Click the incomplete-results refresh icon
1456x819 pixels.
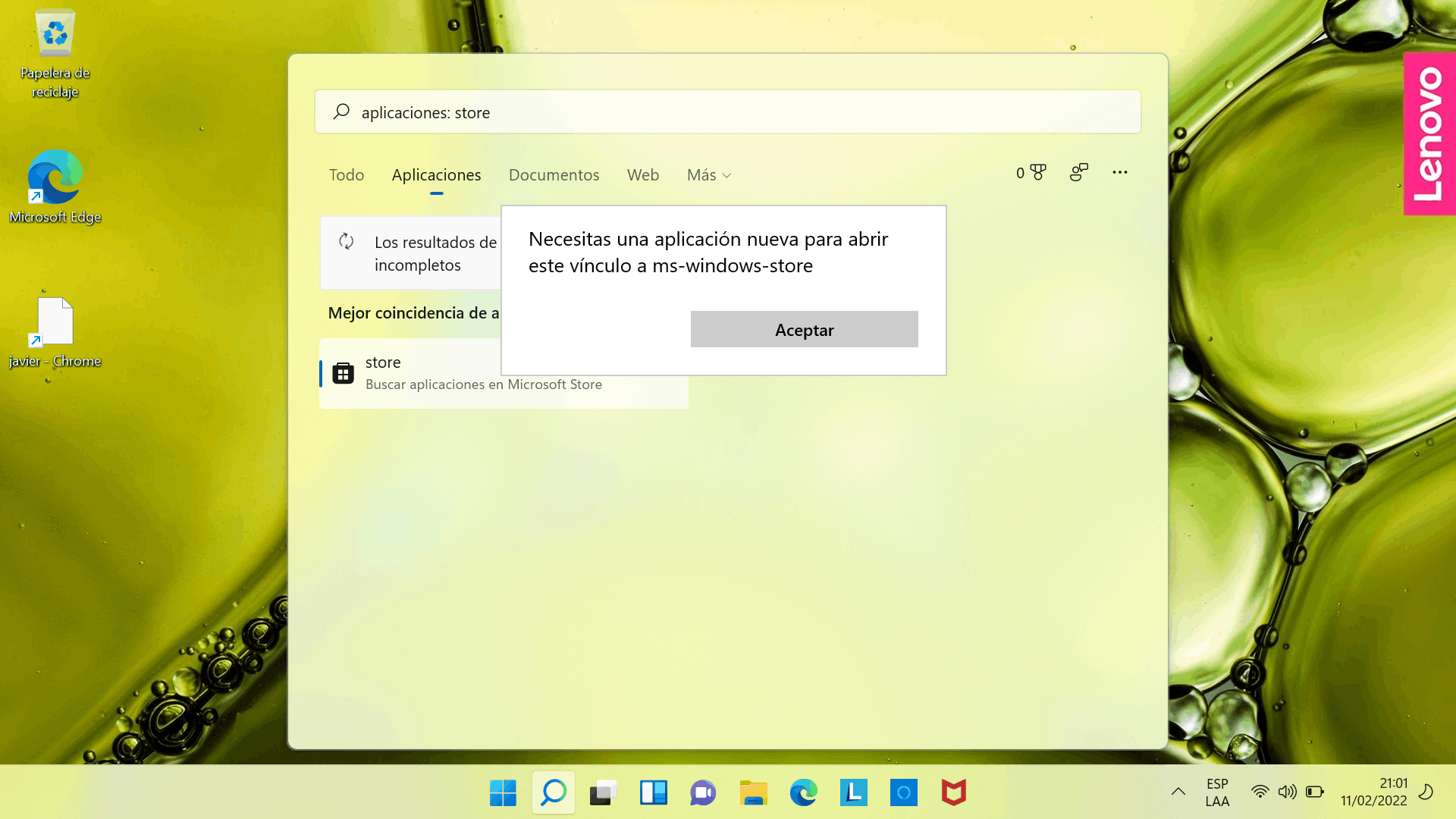click(x=347, y=241)
